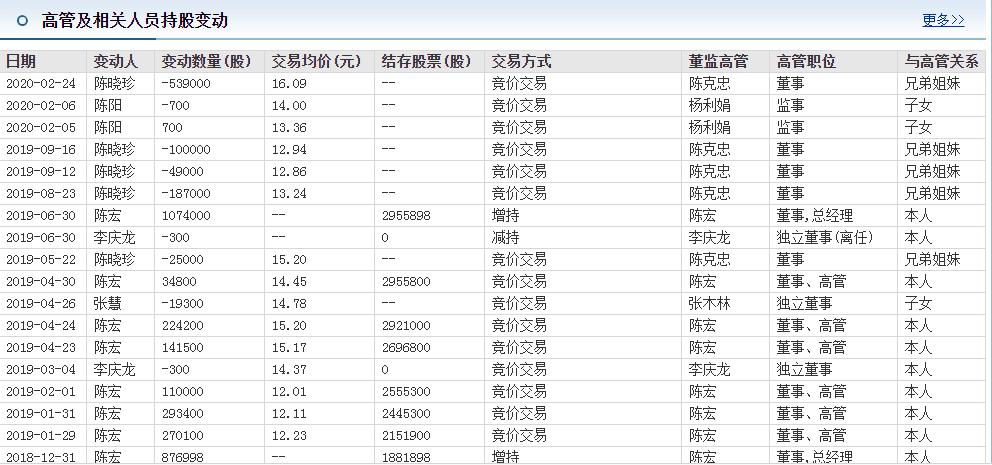The height and width of the screenshot is (465, 992).
Task: Click the remaining shares value 2555300
Action: click(x=406, y=392)
